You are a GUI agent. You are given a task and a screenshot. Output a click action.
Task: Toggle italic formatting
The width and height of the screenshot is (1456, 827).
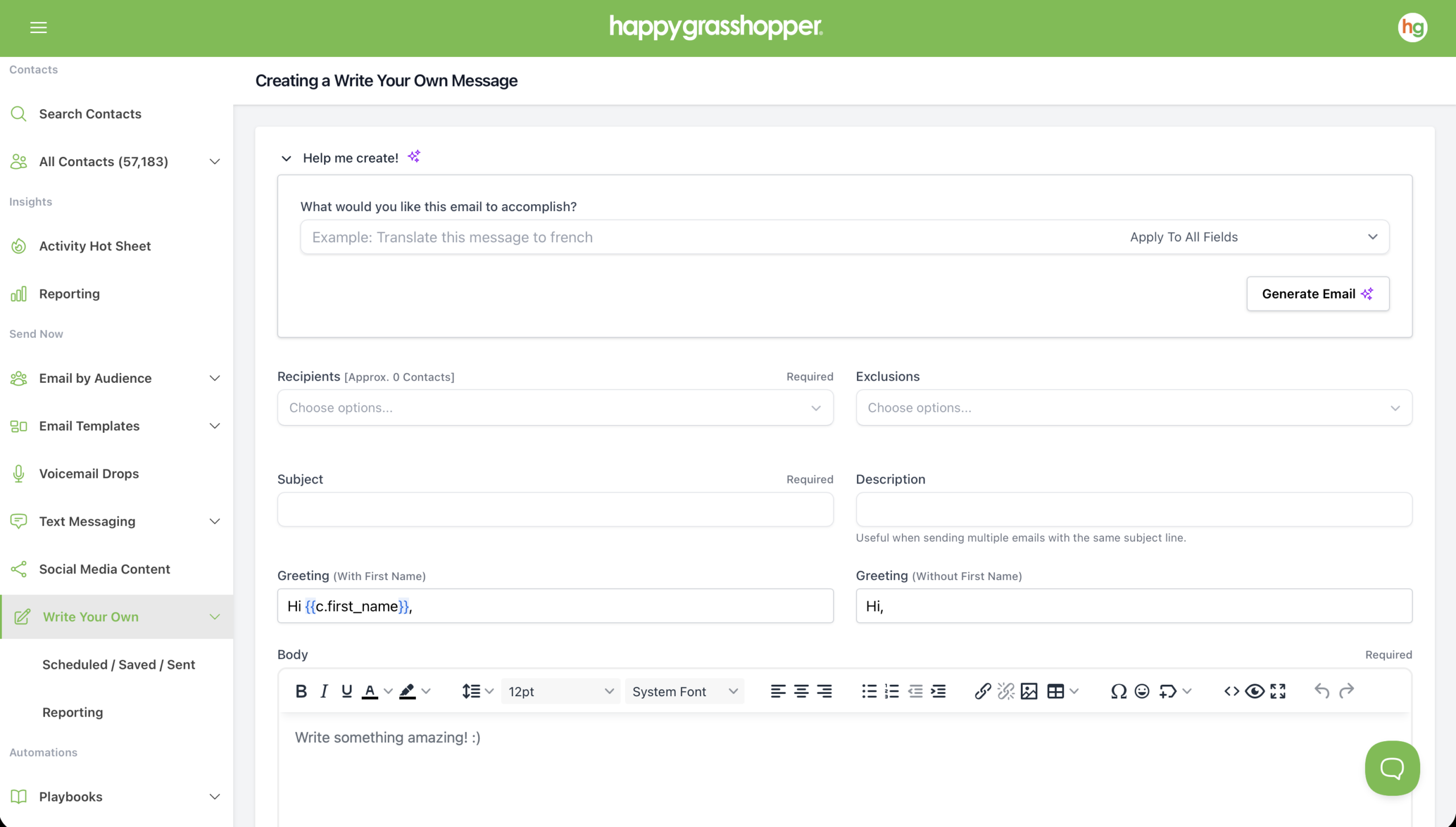tap(324, 691)
